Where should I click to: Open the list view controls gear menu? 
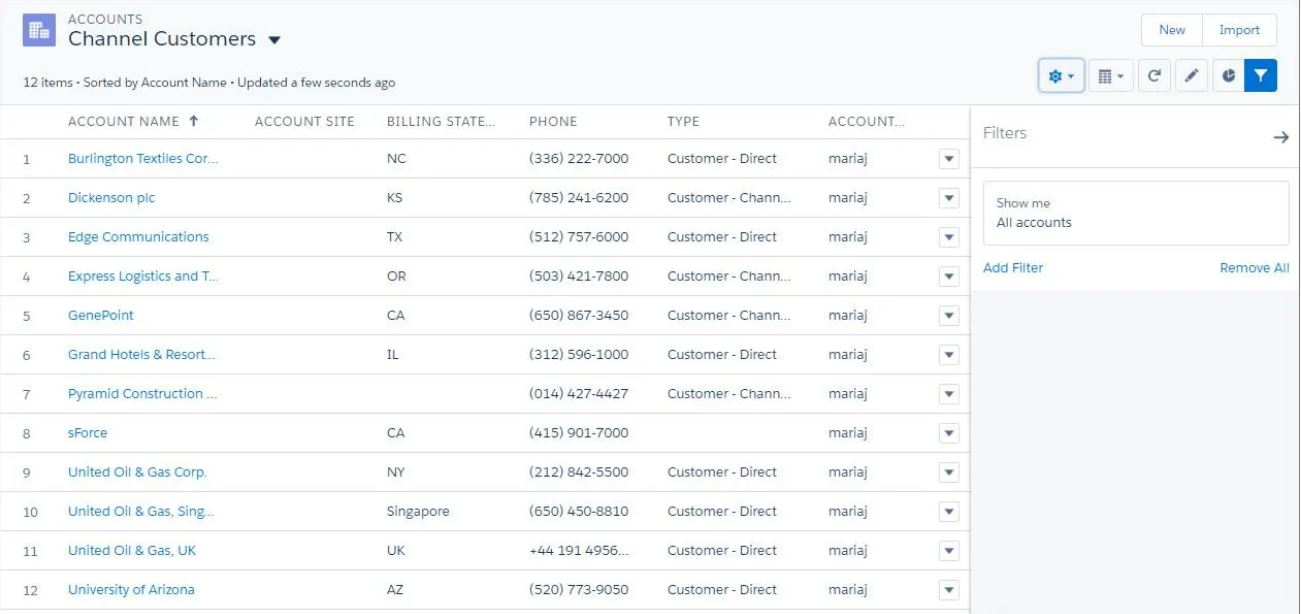pyautogui.click(x=1061, y=75)
